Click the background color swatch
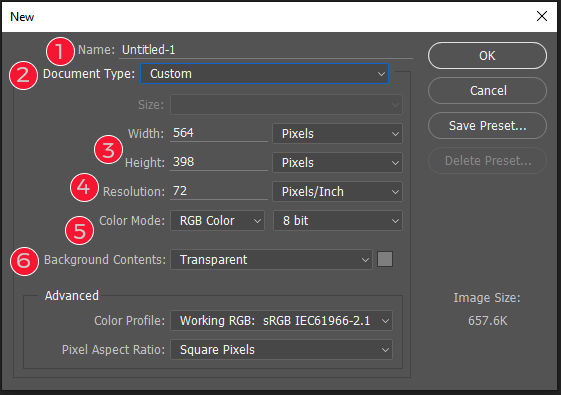The image size is (561, 395). coord(385,259)
